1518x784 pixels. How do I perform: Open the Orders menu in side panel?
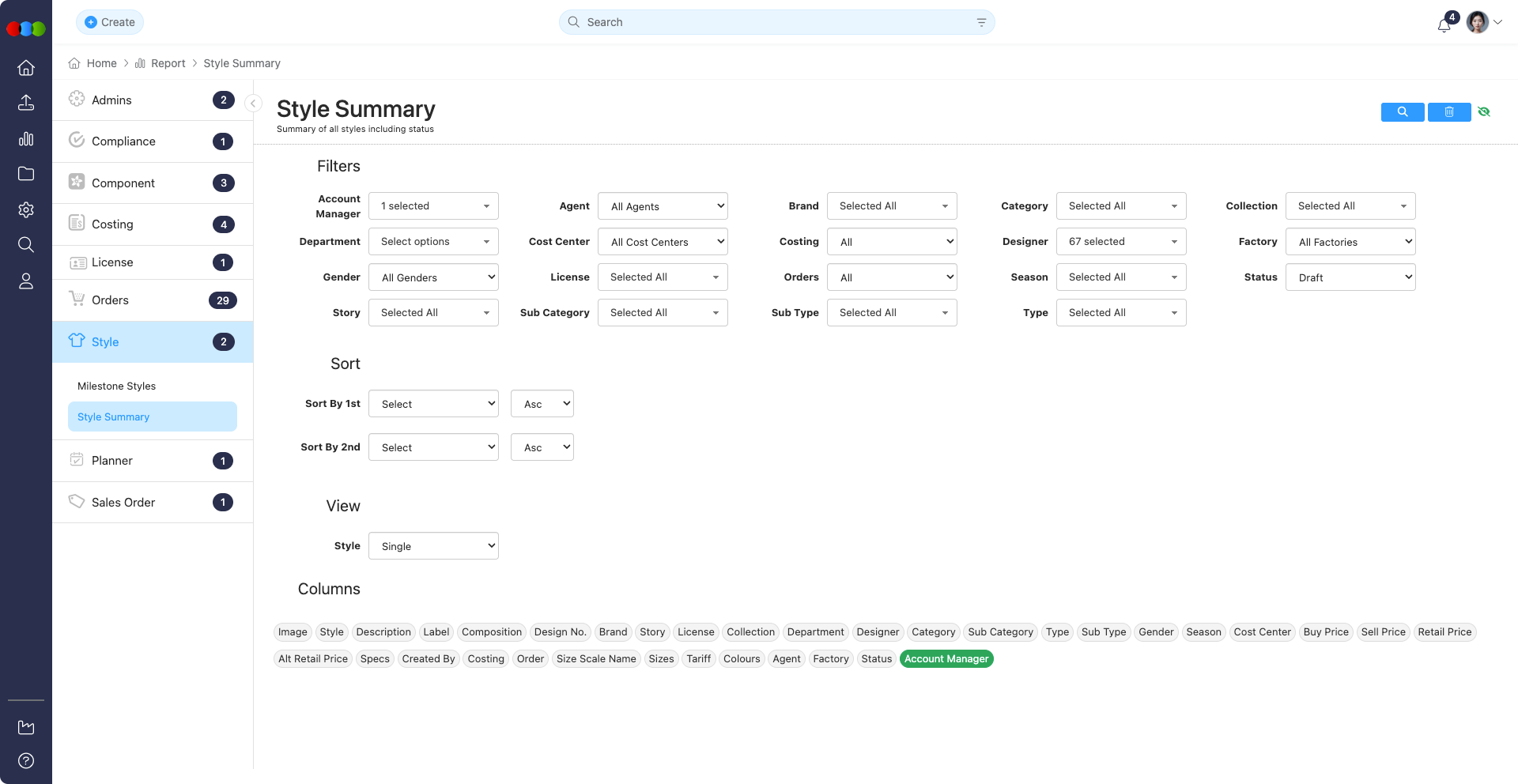(x=110, y=300)
